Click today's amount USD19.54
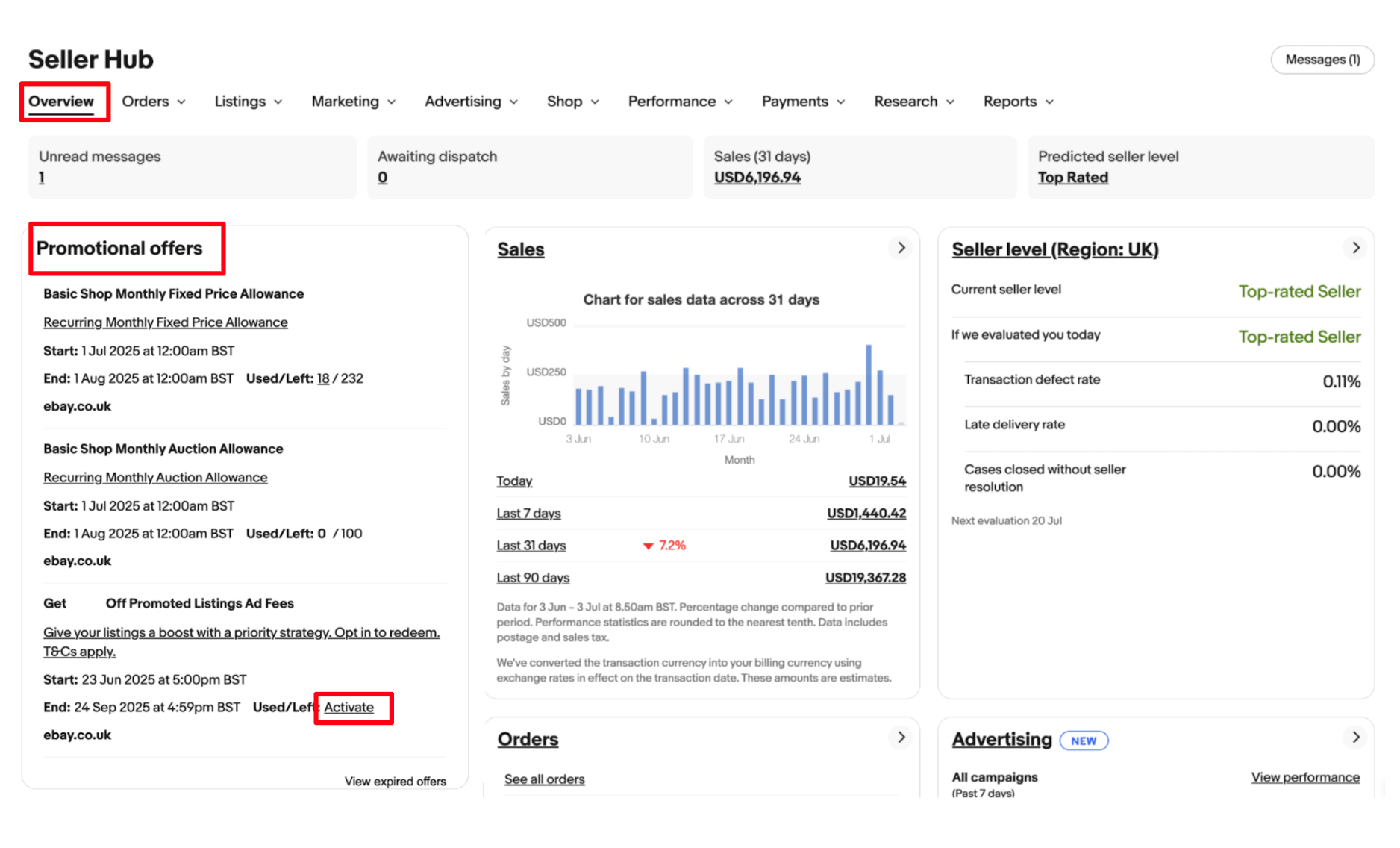The width and height of the screenshot is (1400, 848). tap(877, 481)
